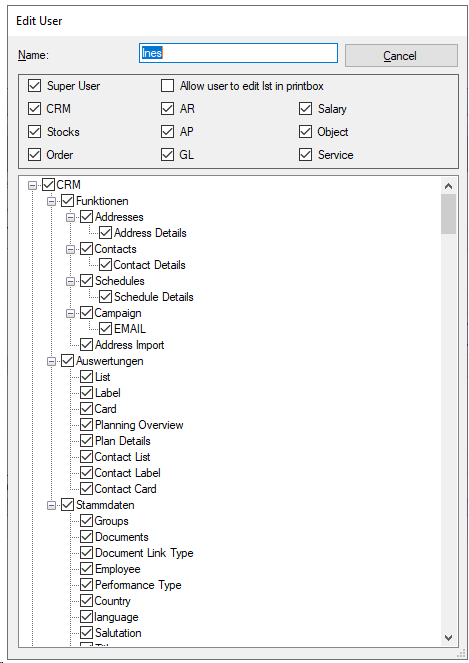Toggle the Salary module checkbox

(305, 109)
